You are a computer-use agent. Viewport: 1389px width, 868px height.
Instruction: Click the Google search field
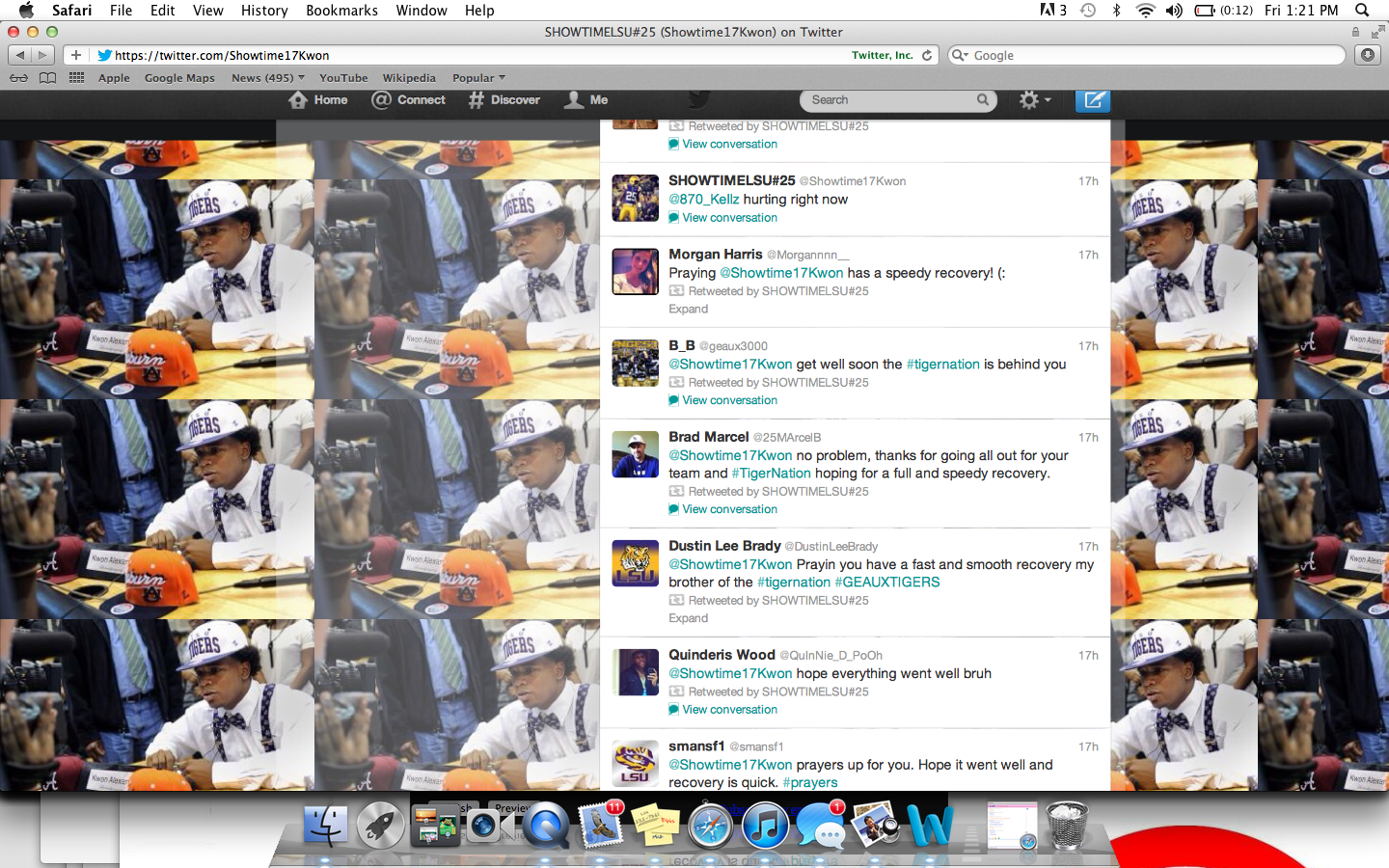pos(1148,55)
